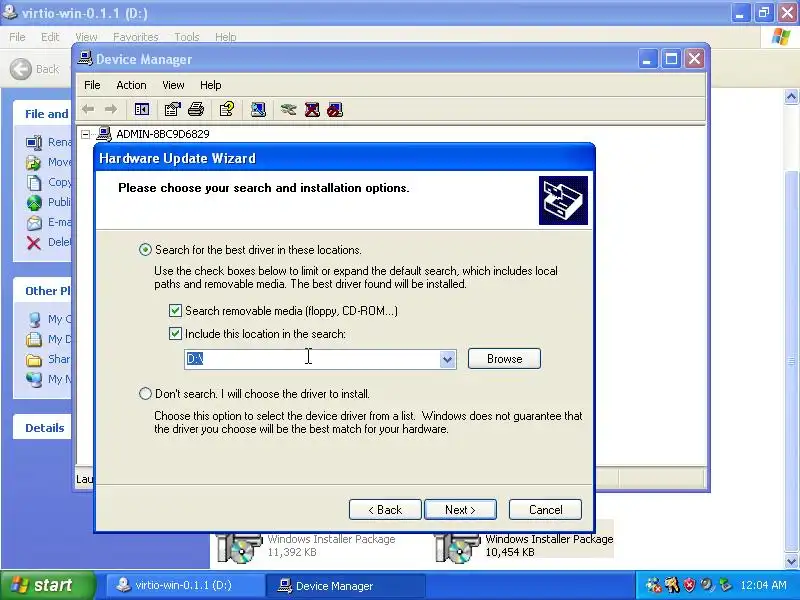Click the Scan for hardware changes icon
Image resolution: width=800 pixels, height=600 pixels.
(258, 109)
